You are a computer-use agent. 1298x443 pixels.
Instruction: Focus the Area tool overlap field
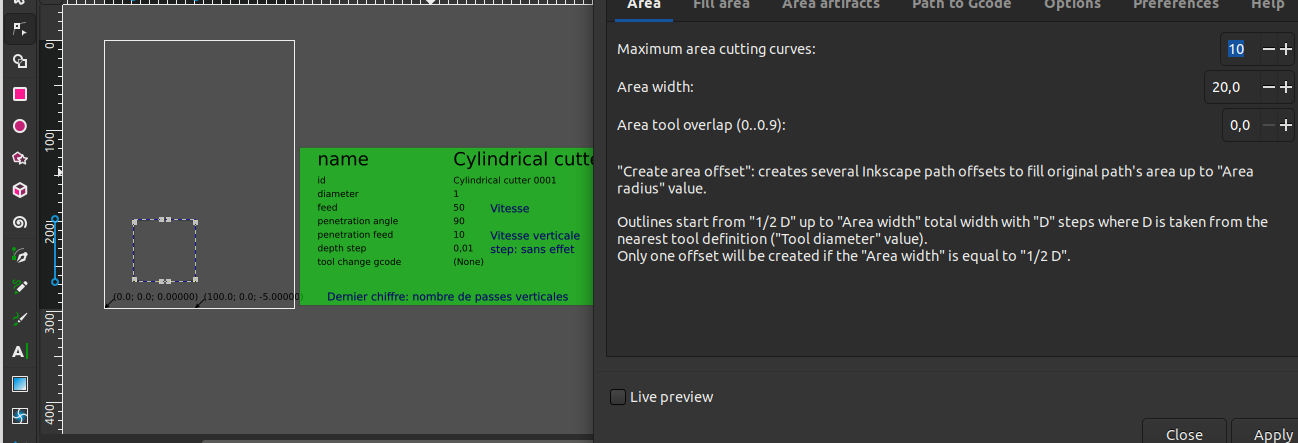click(x=1239, y=125)
